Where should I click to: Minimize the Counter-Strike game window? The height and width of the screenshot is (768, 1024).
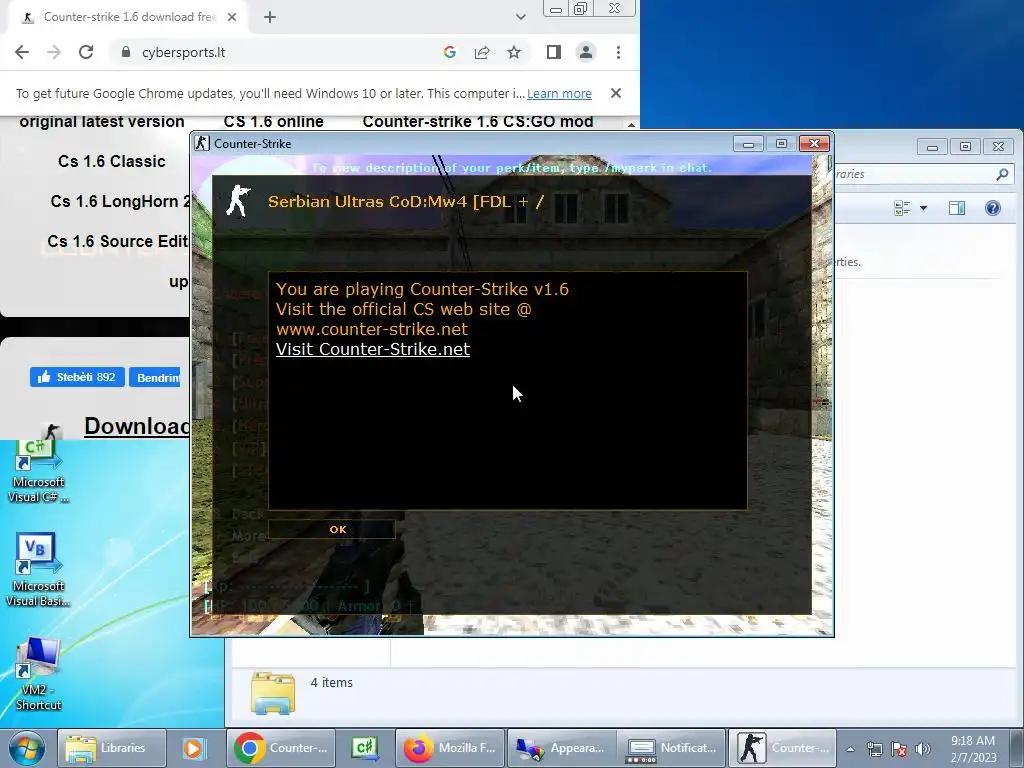tap(748, 144)
